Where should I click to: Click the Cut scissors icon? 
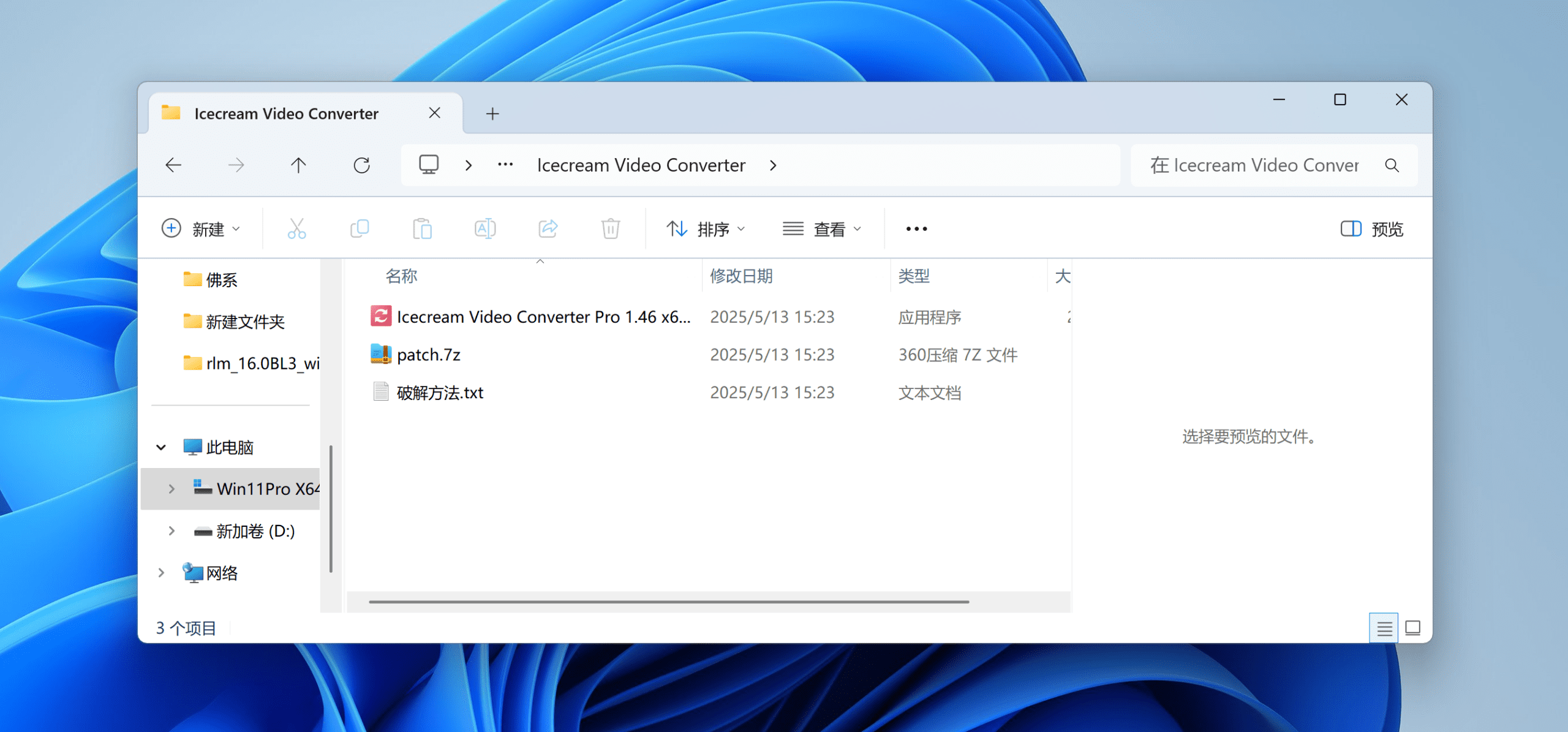coord(296,229)
